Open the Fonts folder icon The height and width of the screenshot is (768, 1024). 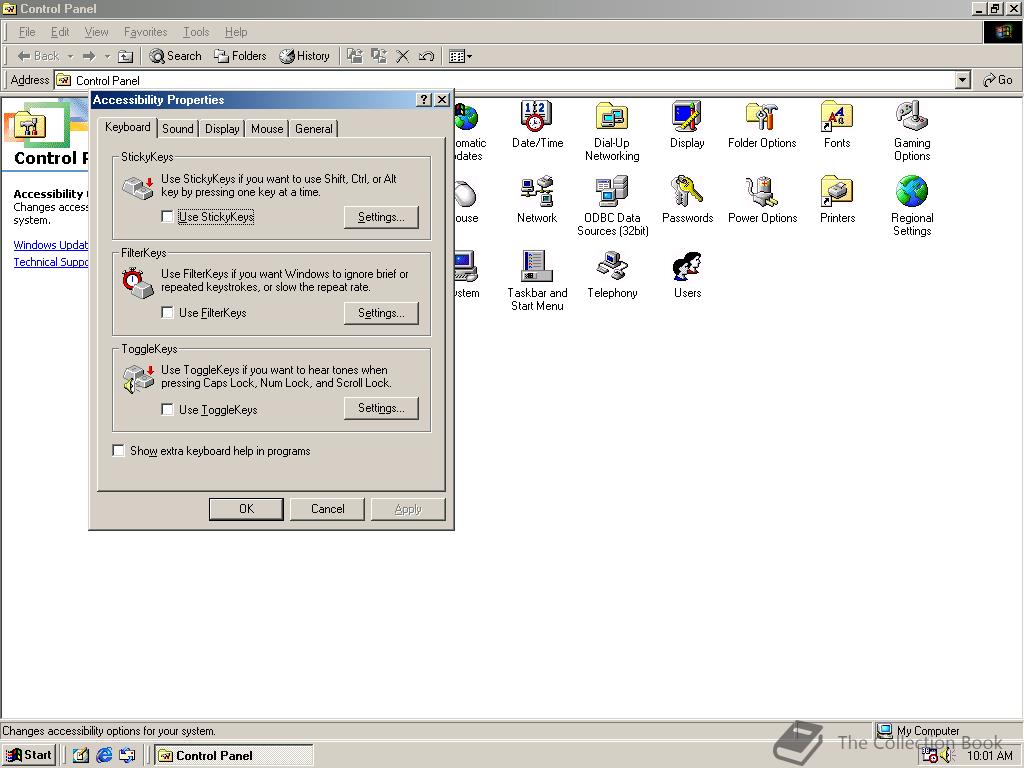(x=837, y=124)
